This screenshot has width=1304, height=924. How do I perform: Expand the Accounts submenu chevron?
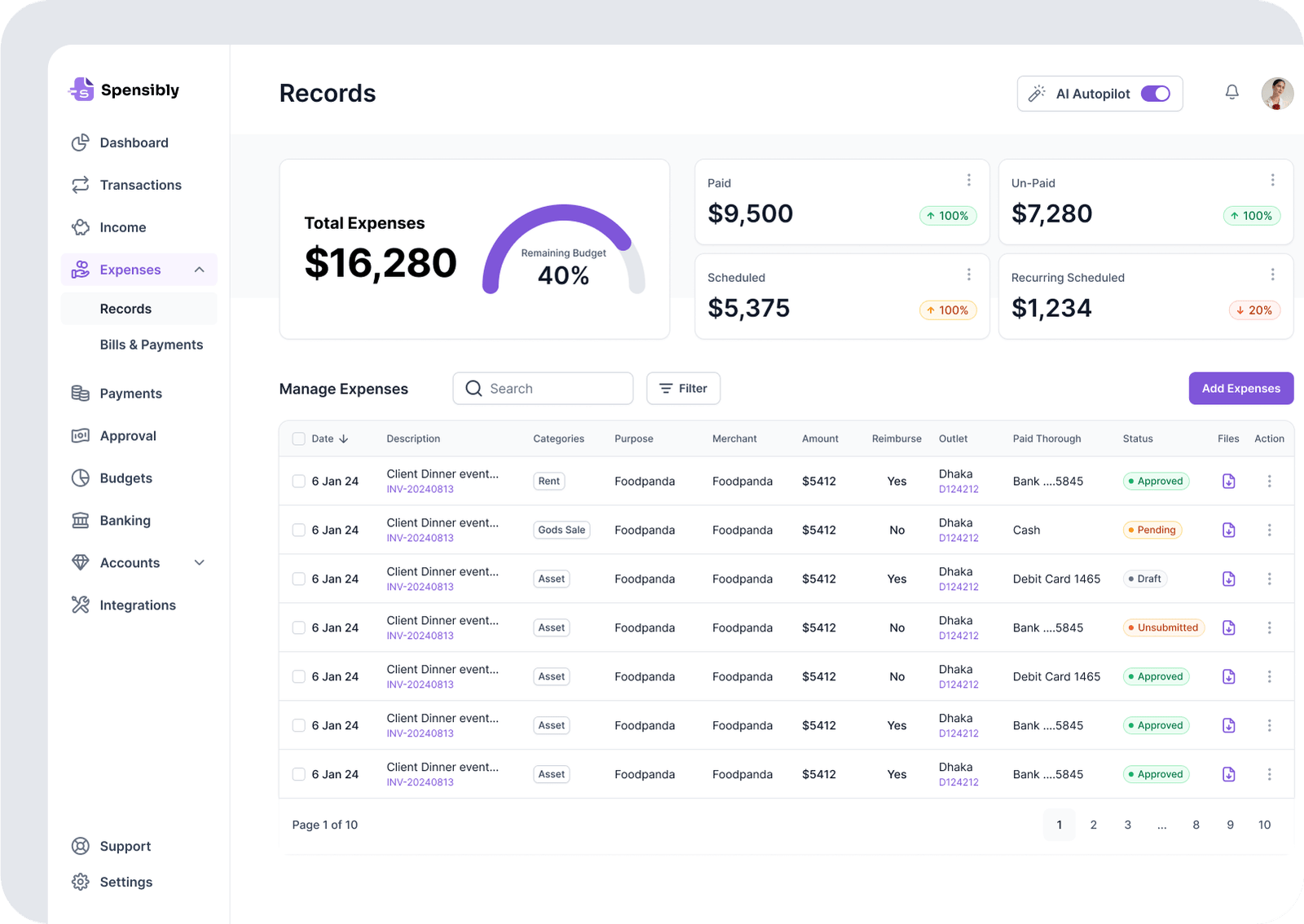point(200,563)
